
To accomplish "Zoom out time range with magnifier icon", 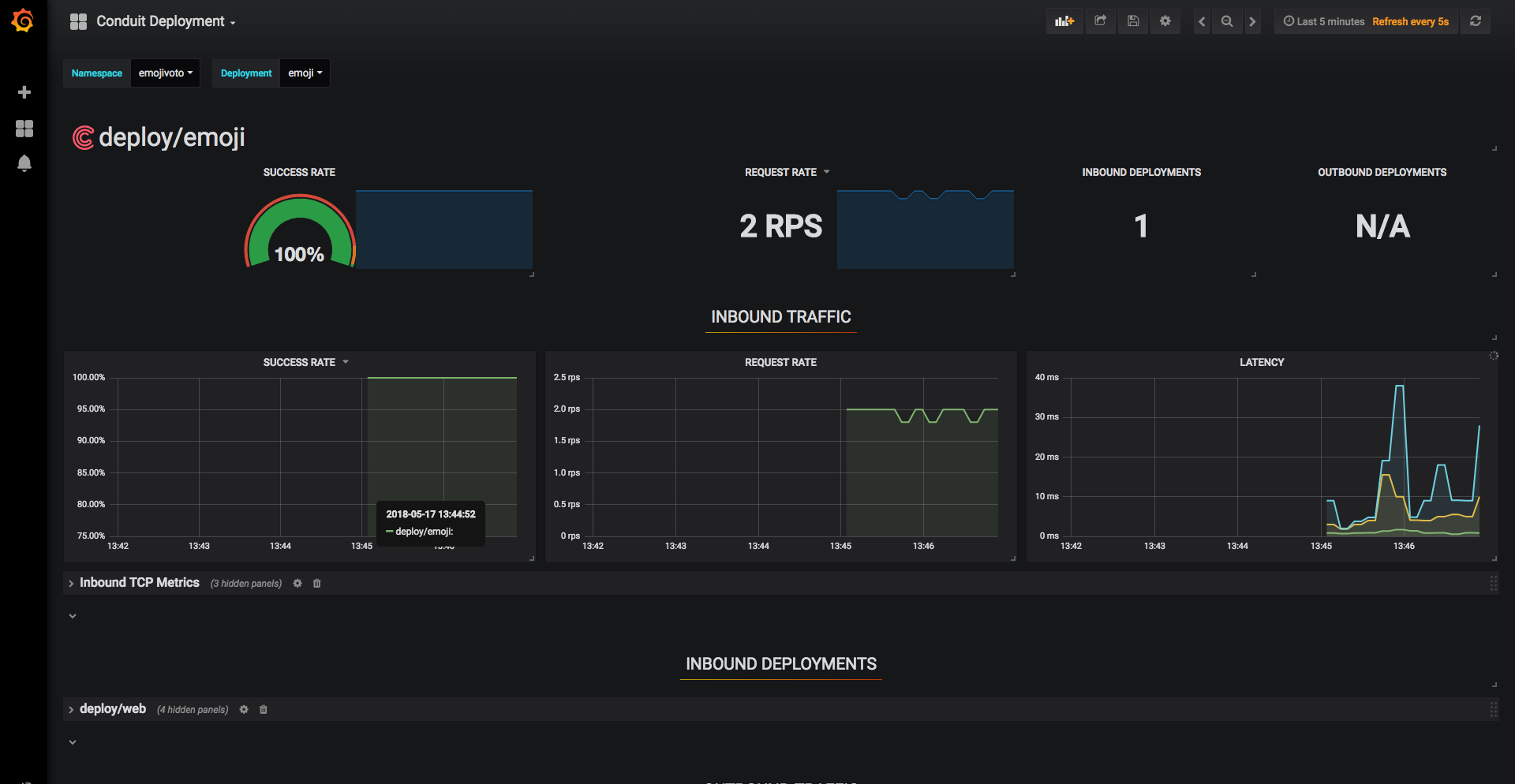I will pyautogui.click(x=1227, y=21).
